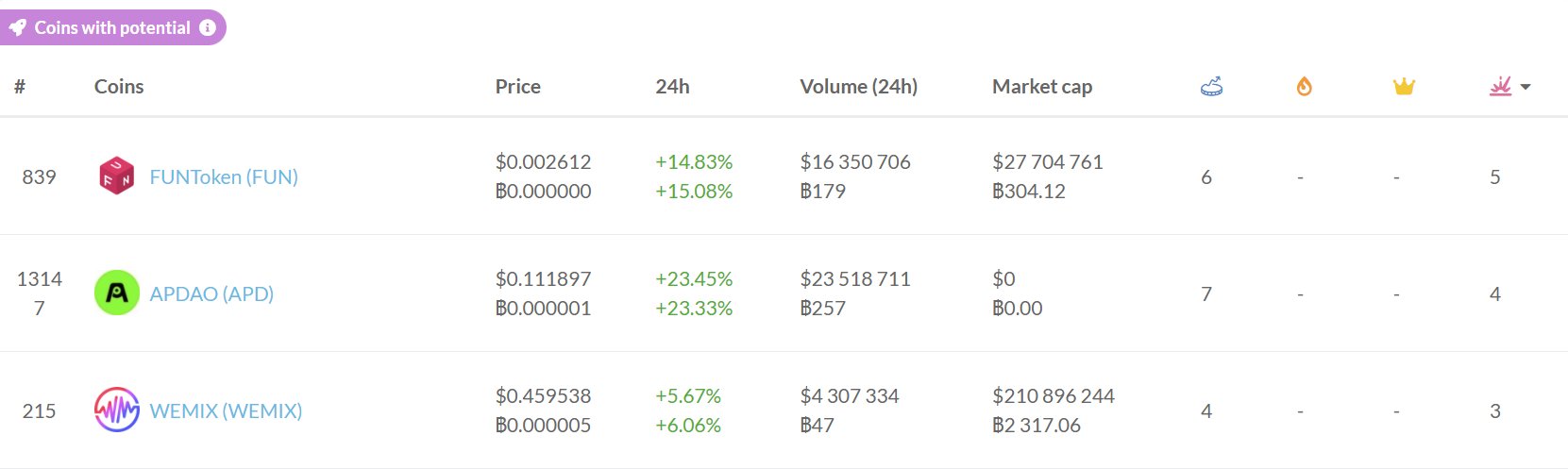
Task: Open the APDAO (APD) coin page
Action: coord(211,293)
